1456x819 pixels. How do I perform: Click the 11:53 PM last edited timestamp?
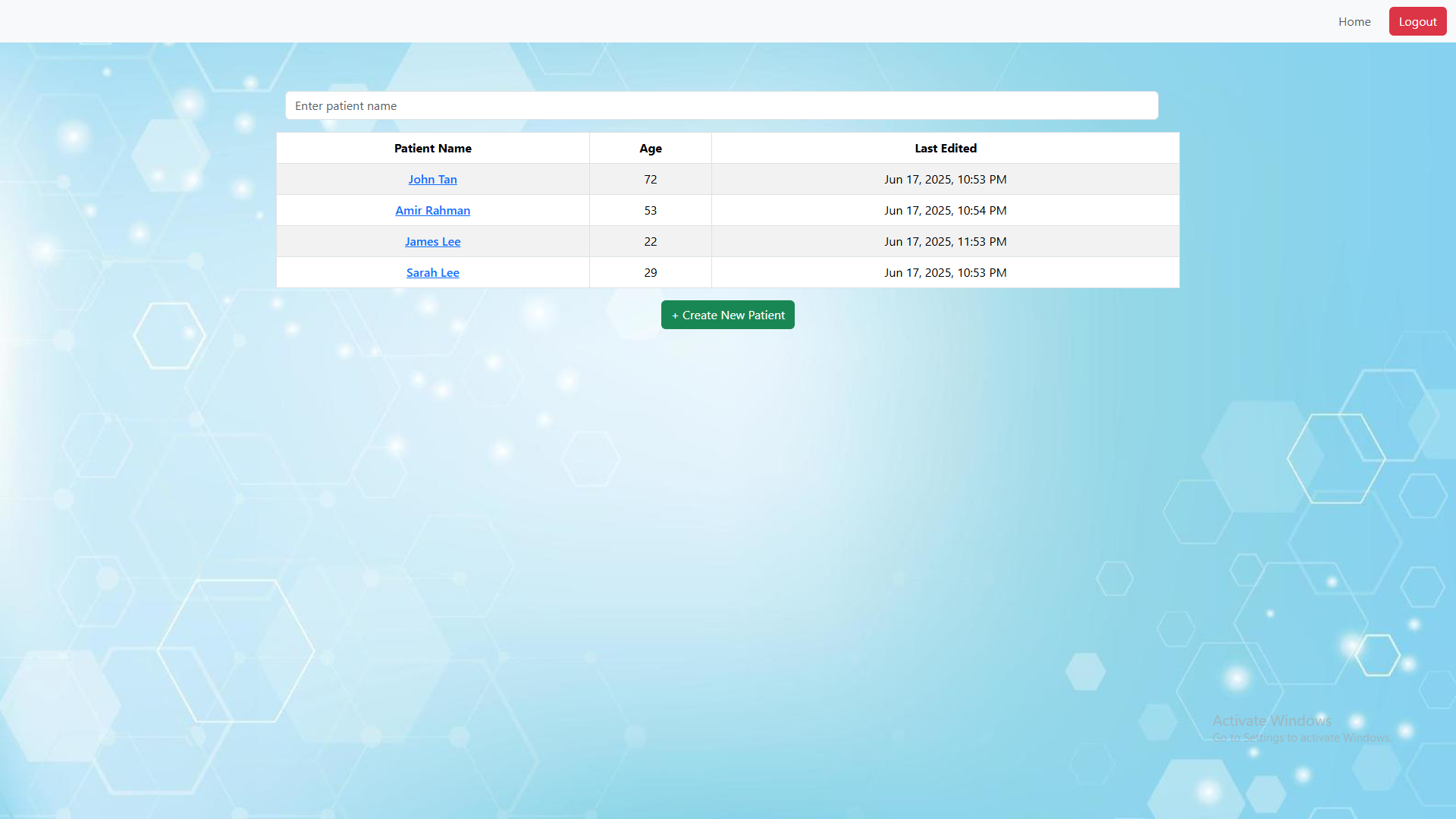[x=945, y=241]
